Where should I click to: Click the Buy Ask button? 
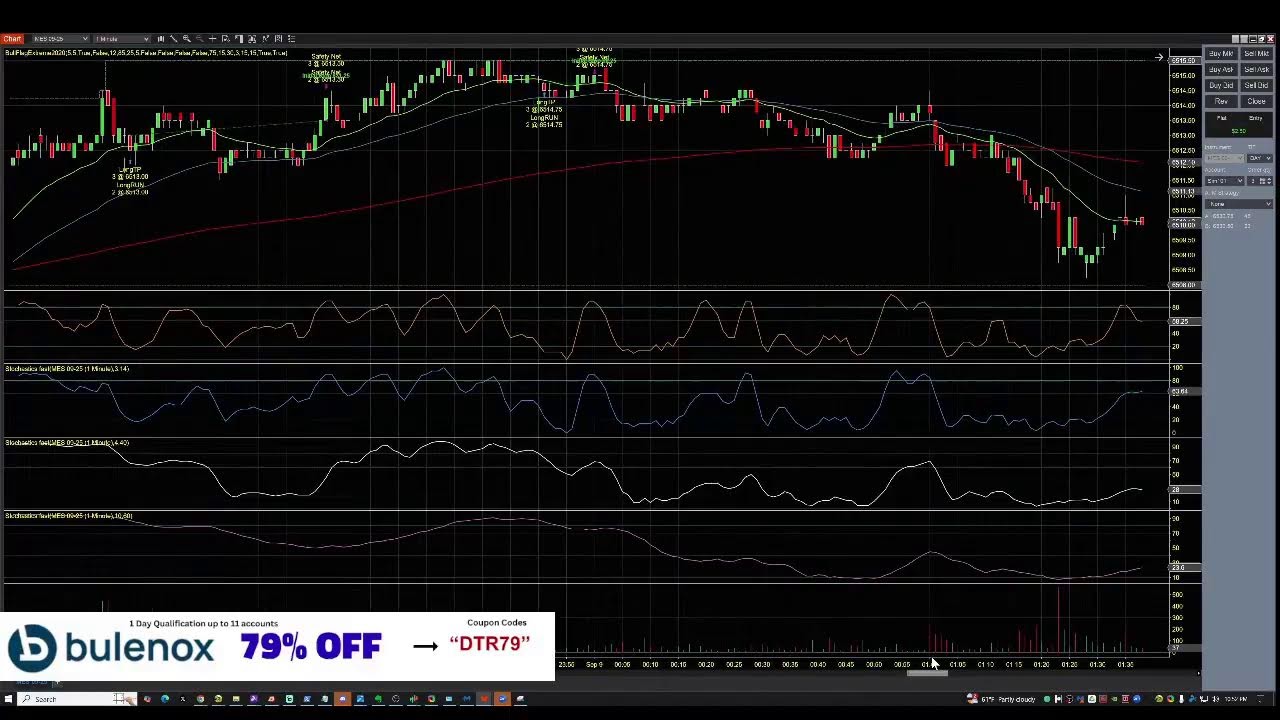coord(1221,69)
